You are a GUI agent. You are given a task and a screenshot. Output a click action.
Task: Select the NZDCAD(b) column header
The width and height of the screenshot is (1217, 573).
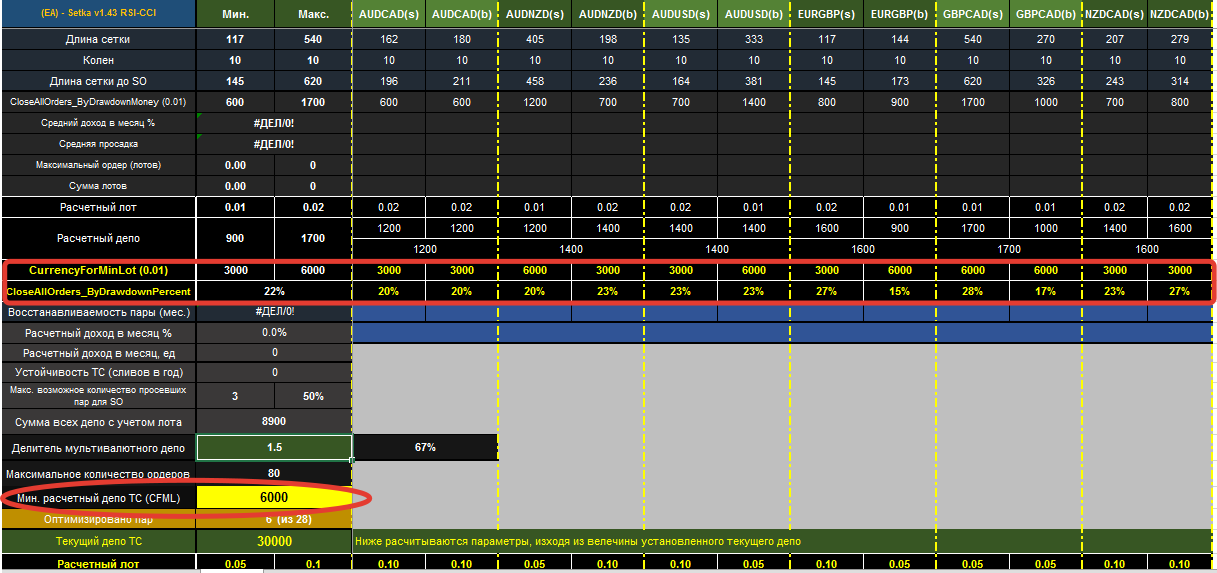coord(1180,15)
